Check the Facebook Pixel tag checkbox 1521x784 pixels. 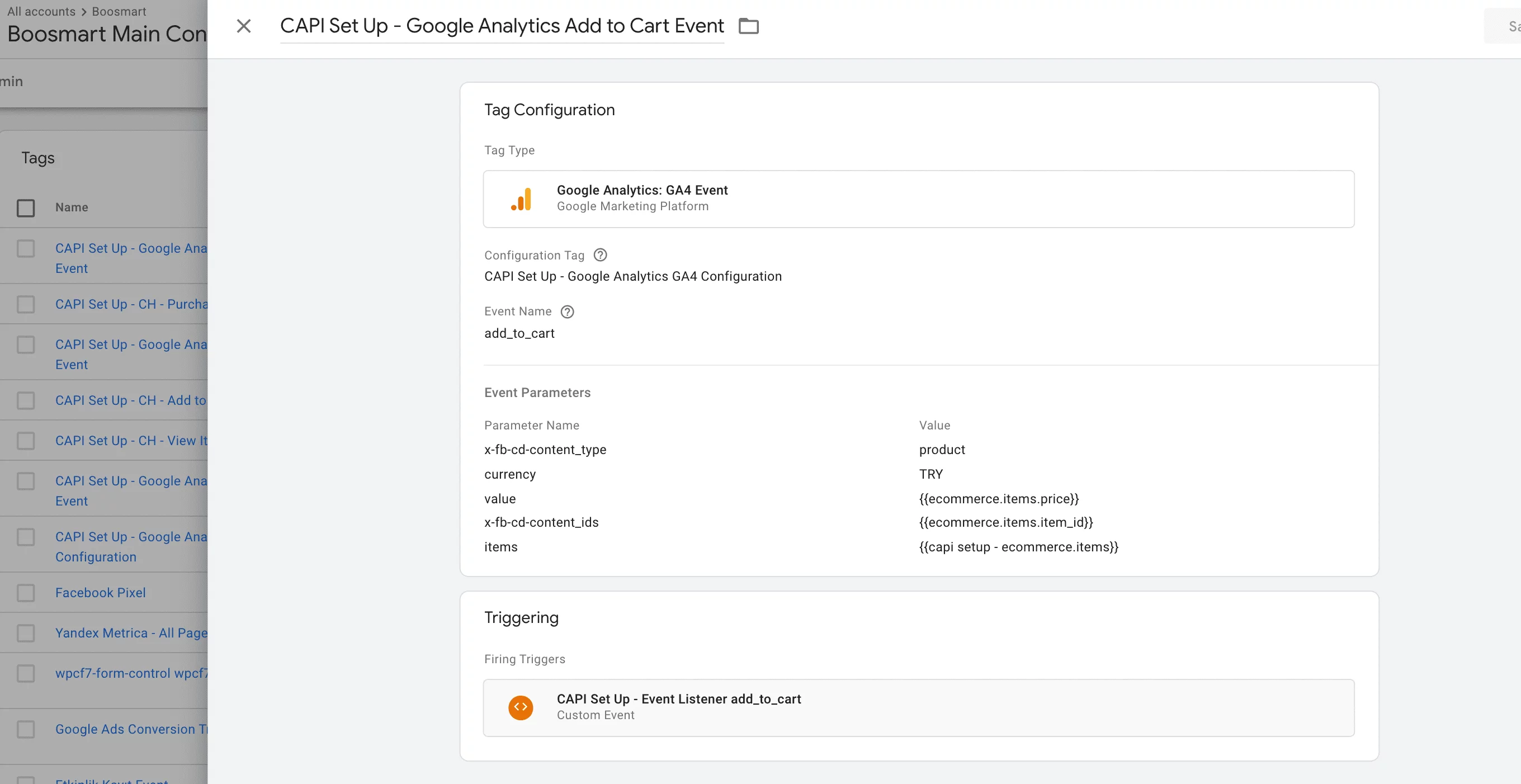[25, 593]
